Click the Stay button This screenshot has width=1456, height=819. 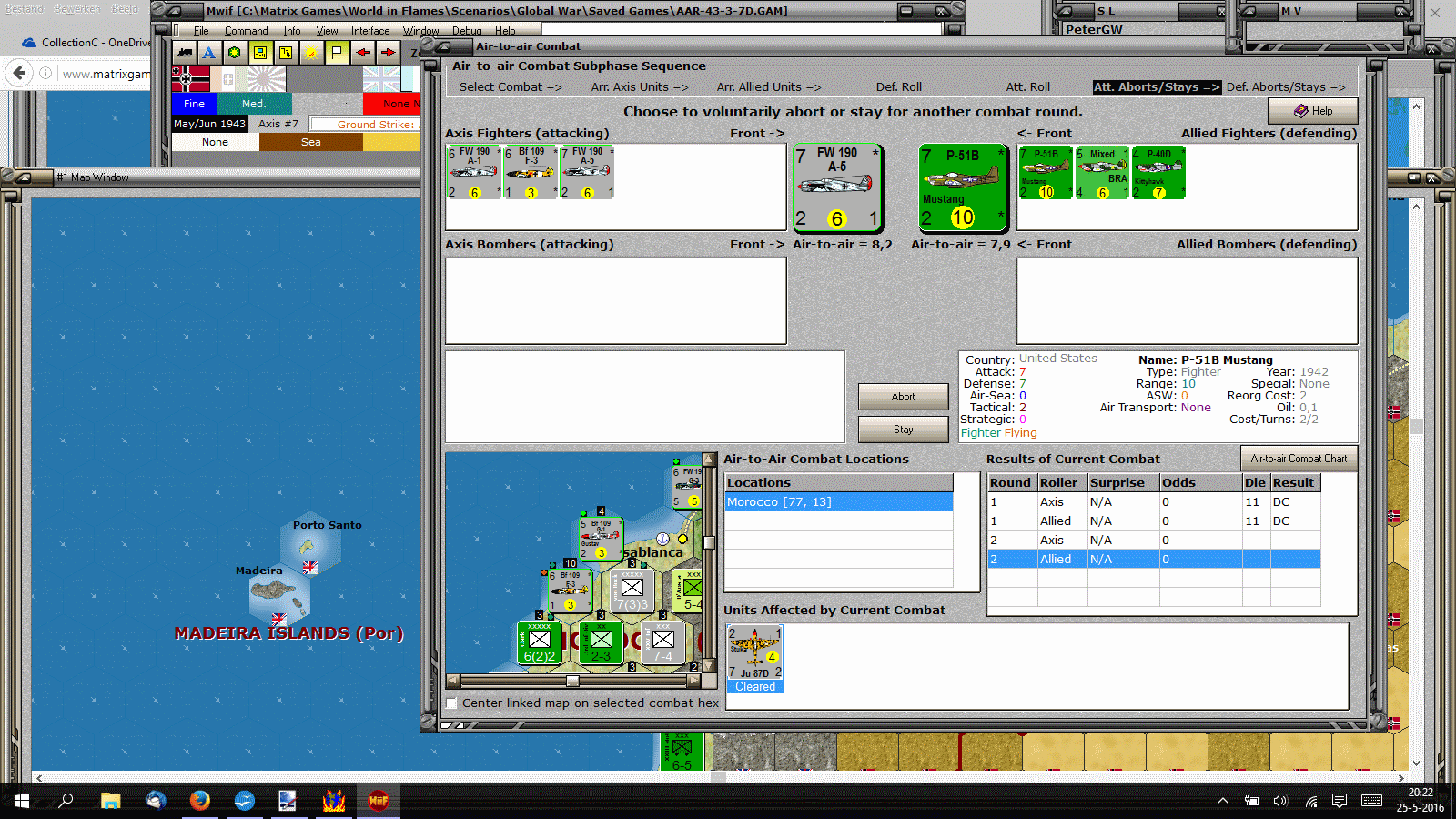(903, 430)
